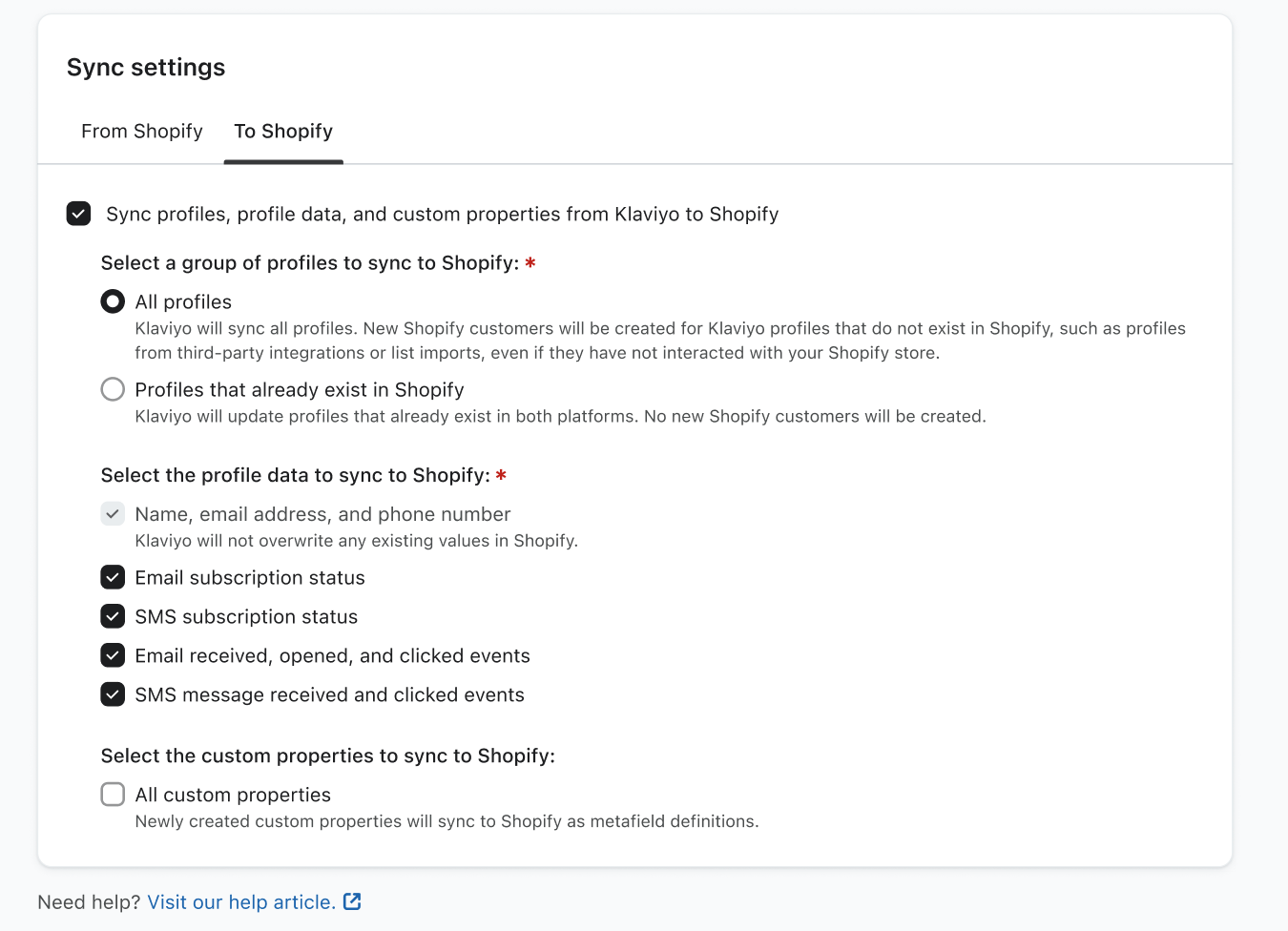The width and height of the screenshot is (1288, 931).
Task: Click the 'SMS subscription status' label text
Action: tap(246, 617)
